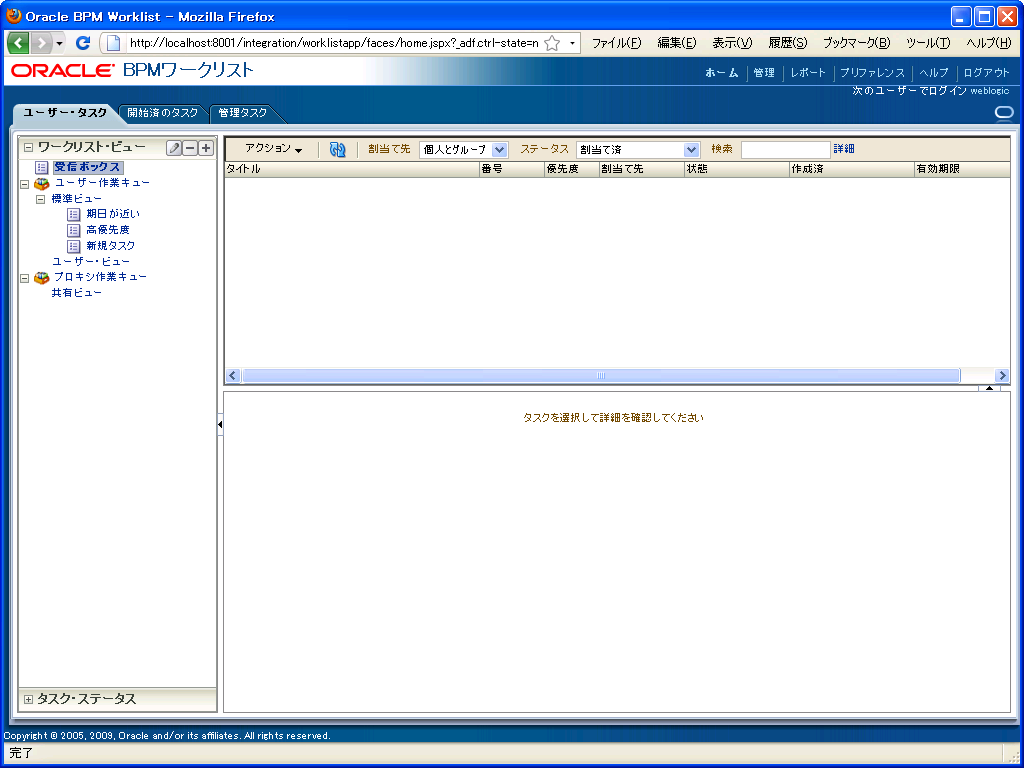Click the pencil edit icon for worklist views
This screenshot has width=1024, height=768.
172,148
